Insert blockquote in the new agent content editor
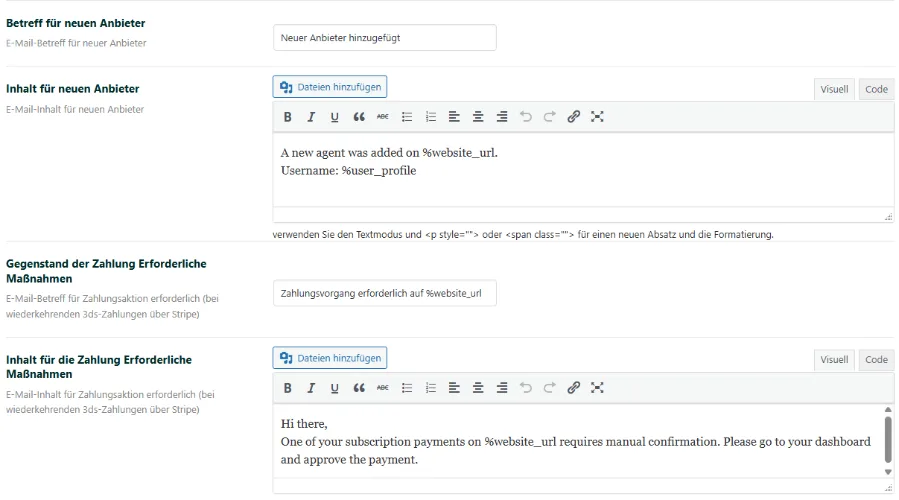Viewport: 899px width, 500px height. tap(359, 117)
